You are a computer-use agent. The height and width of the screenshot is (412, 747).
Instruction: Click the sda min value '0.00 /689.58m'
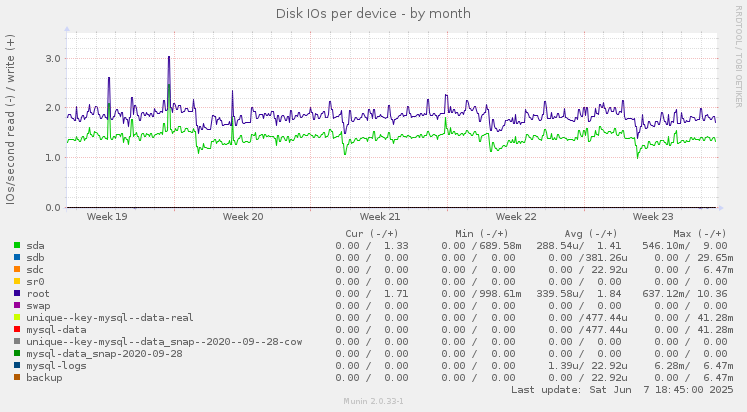coord(481,246)
